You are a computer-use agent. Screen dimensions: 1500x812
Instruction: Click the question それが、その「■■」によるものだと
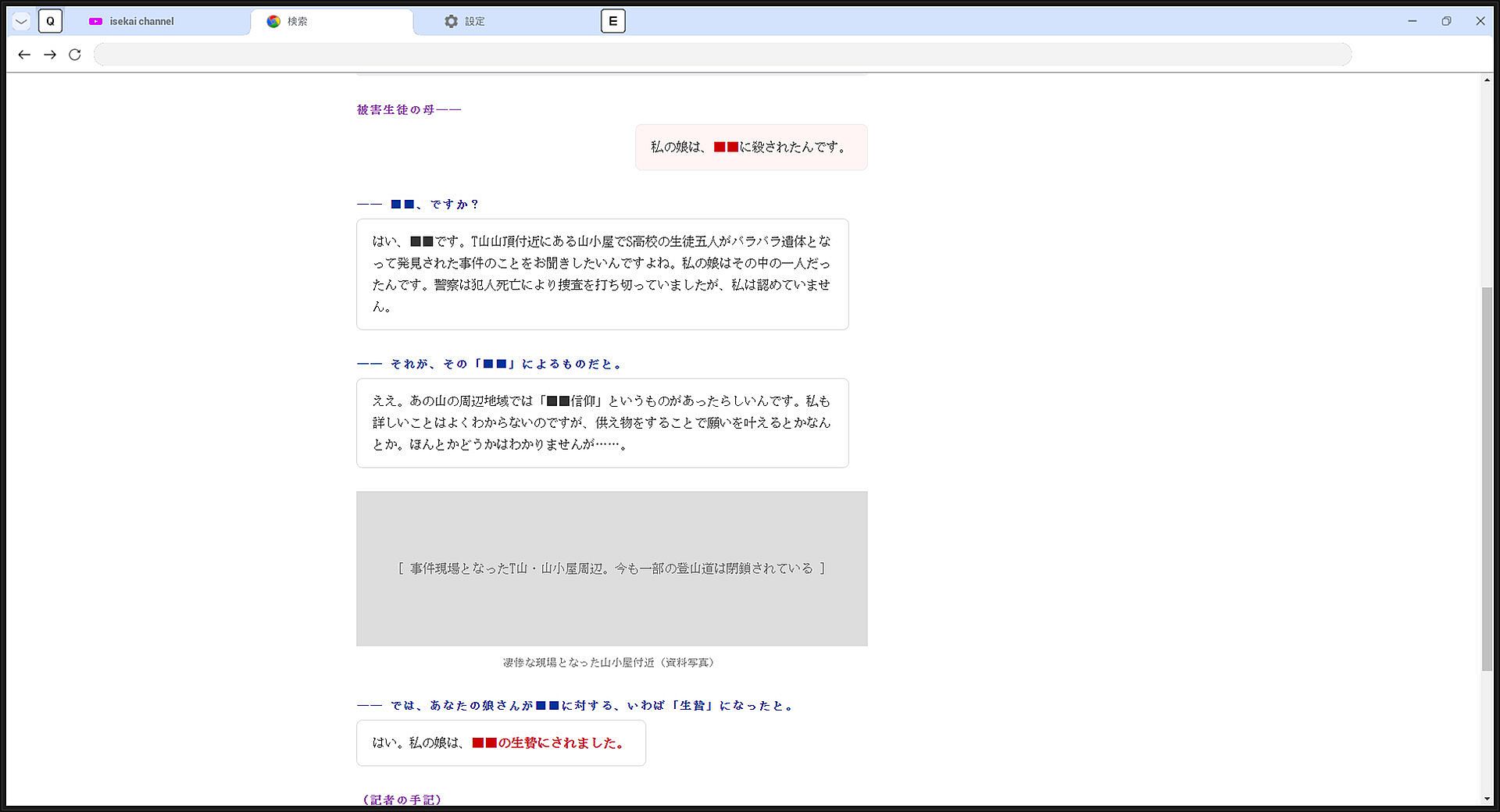(x=490, y=364)
